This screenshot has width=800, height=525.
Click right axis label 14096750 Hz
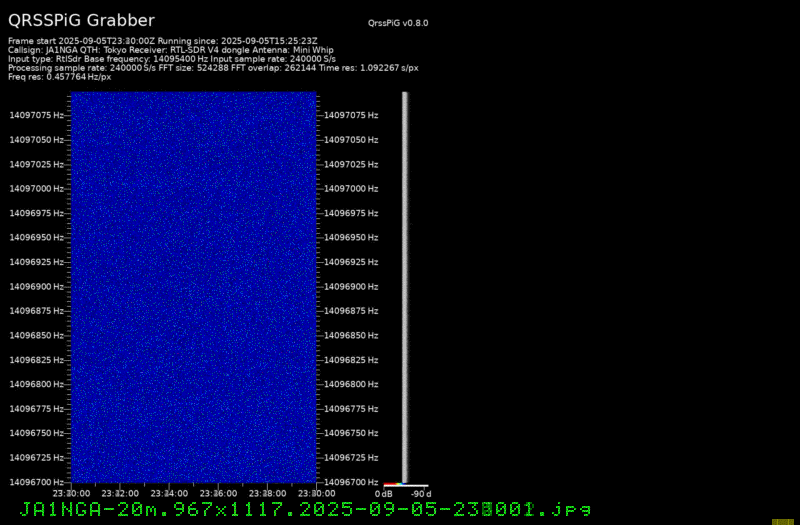(351, 433)
